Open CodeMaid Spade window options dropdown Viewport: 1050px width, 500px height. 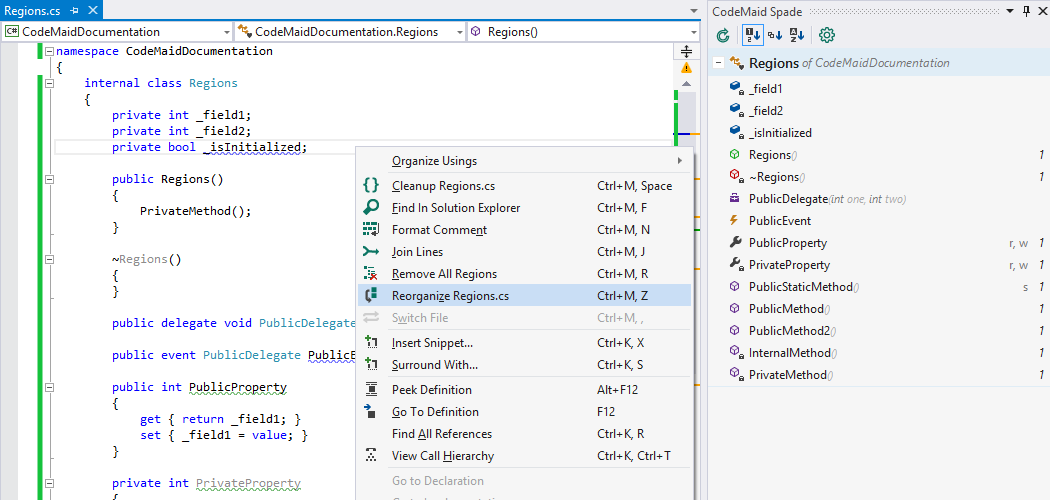pyautogui.click(x=1010, y=11)
